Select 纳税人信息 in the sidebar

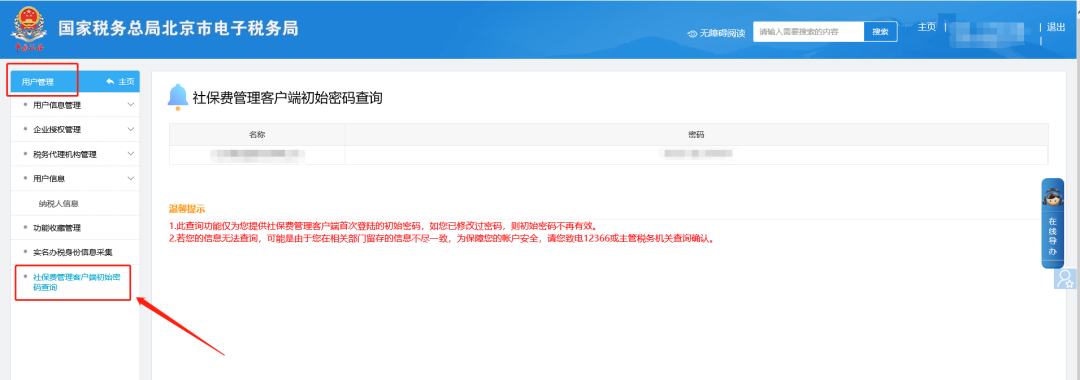click(59, 204)
